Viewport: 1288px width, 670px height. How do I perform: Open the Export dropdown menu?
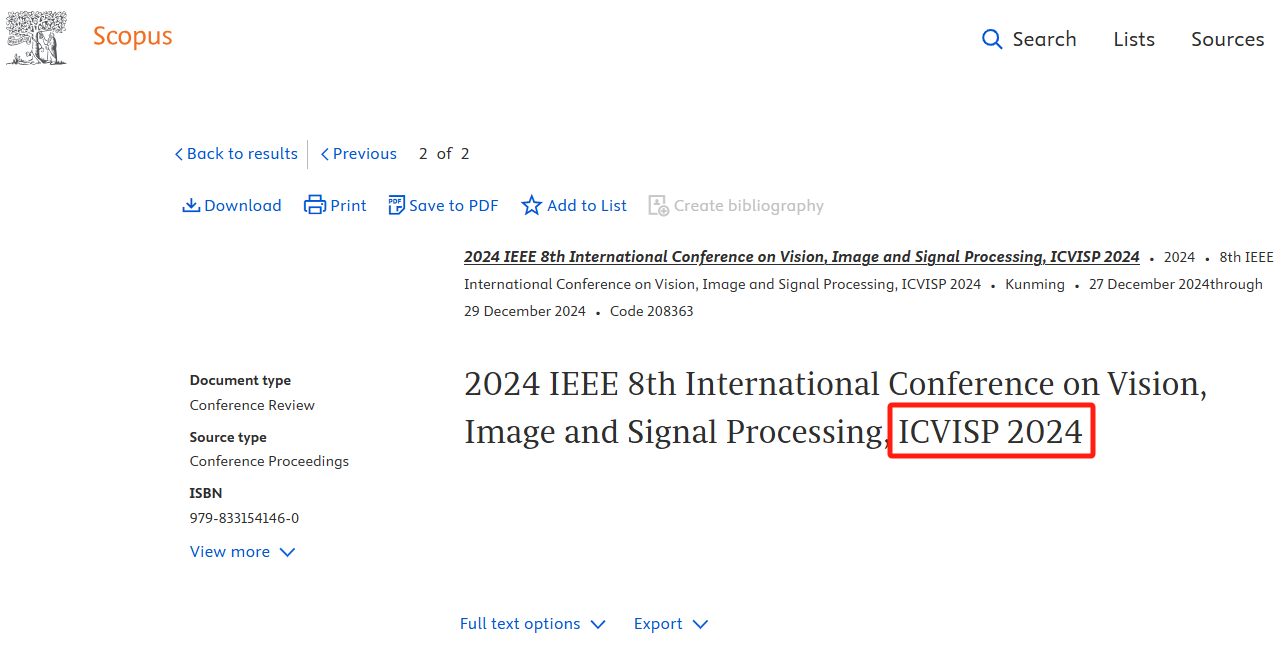tap(671, 624)
